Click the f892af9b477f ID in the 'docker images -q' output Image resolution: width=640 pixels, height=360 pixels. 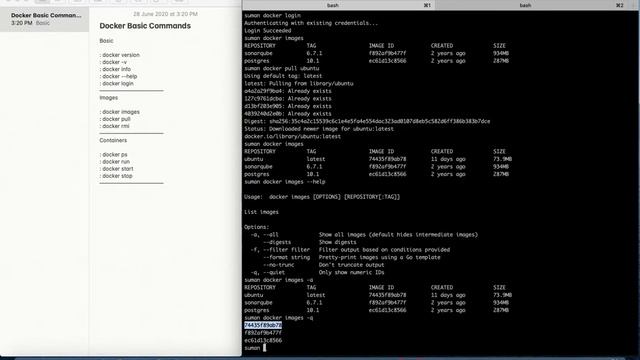263,333
